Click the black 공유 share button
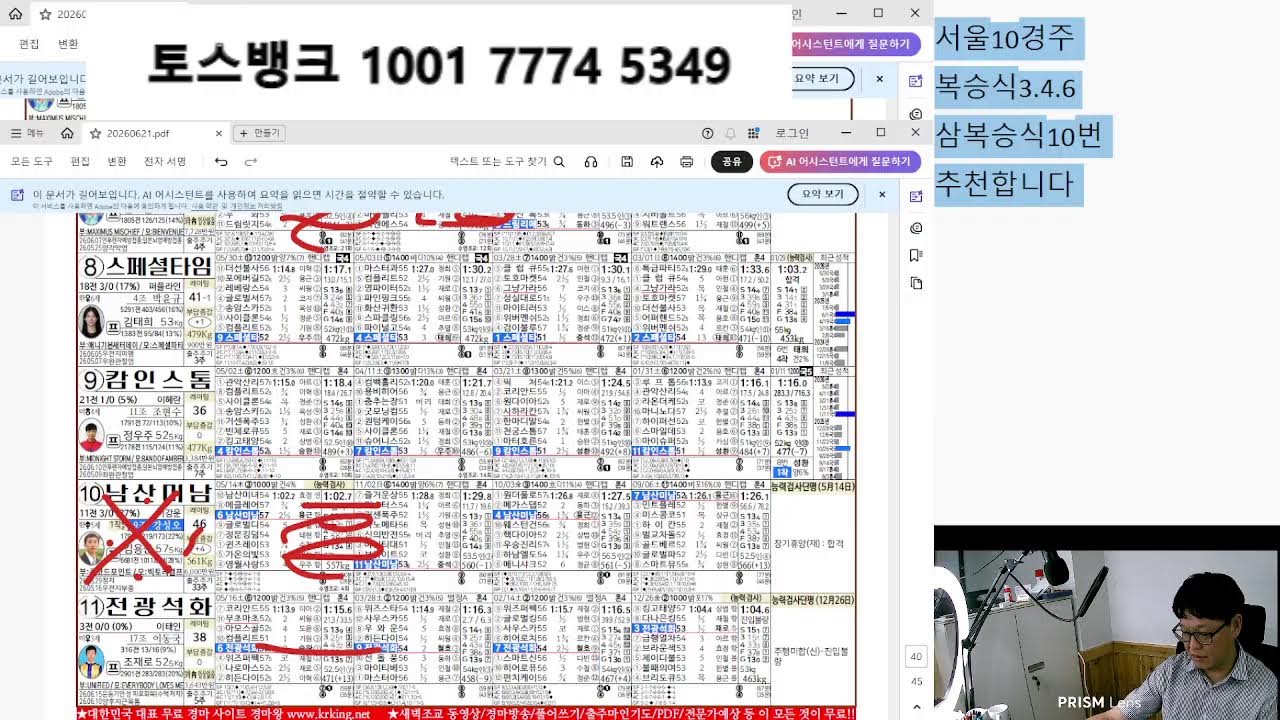Screen dimensions: 1280x720 [732, 161]
